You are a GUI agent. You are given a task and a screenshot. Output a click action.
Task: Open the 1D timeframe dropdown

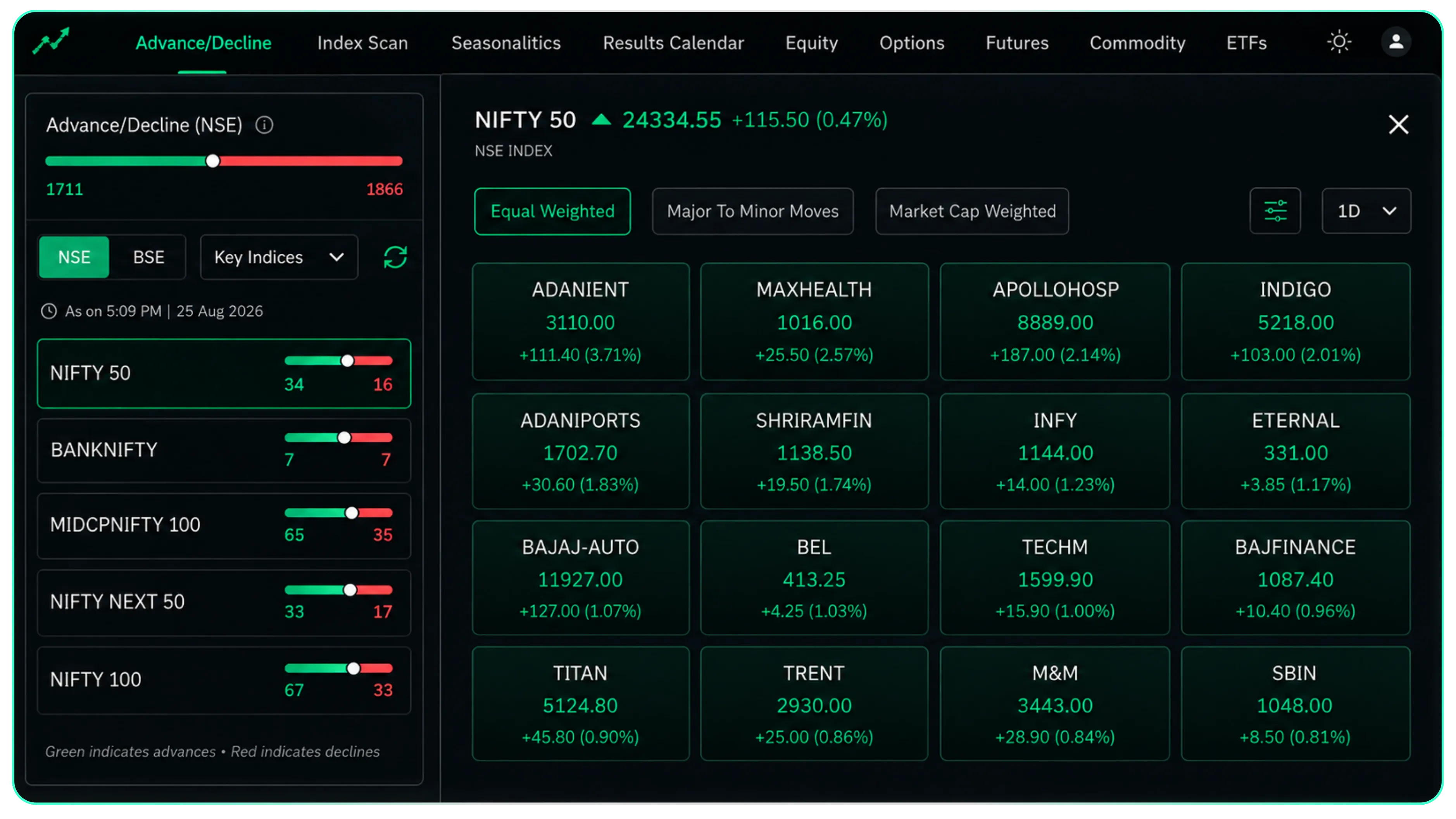[1366, 211]
